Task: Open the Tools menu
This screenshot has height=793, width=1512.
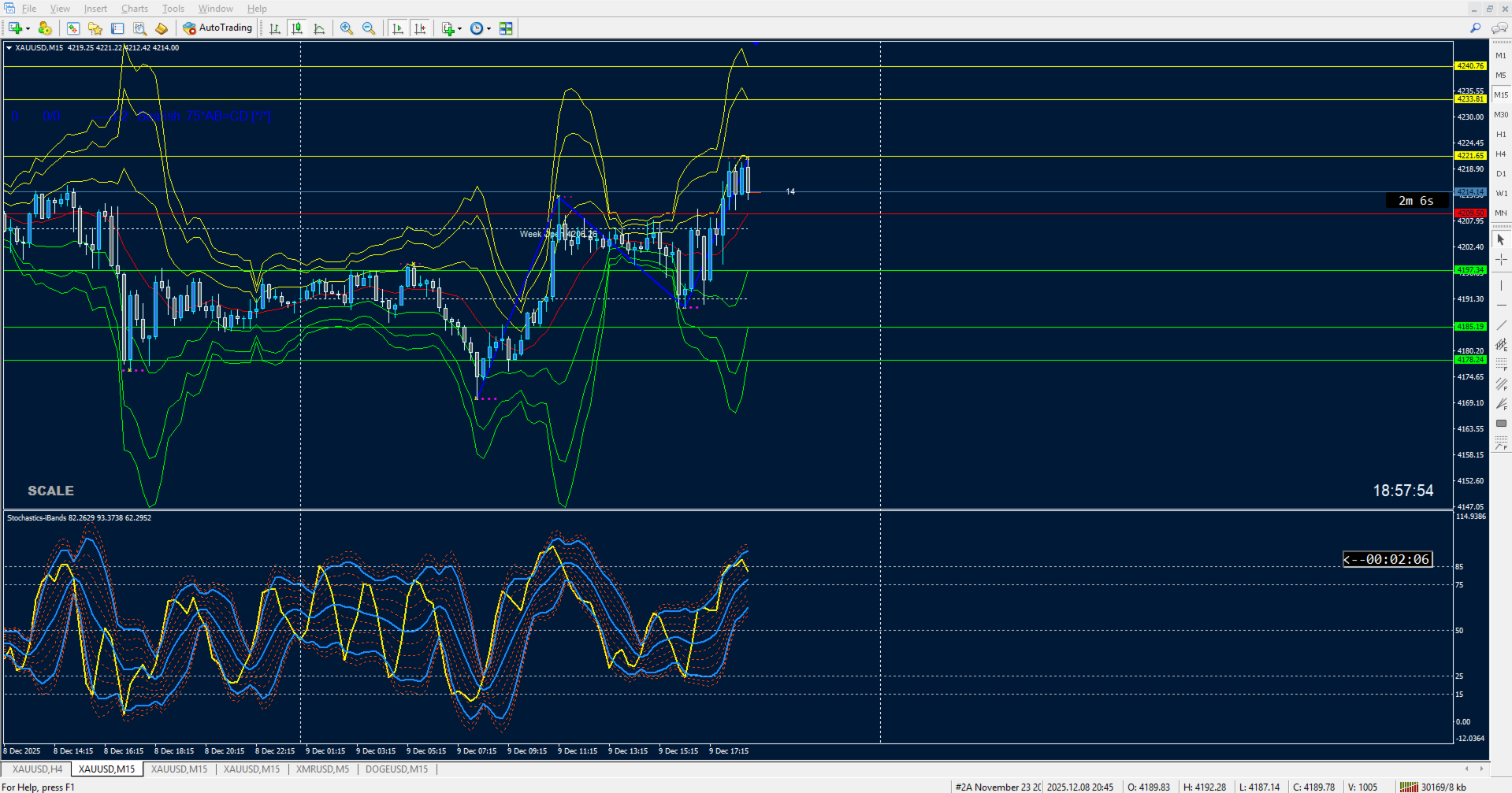Action: [x=173, y=9]
